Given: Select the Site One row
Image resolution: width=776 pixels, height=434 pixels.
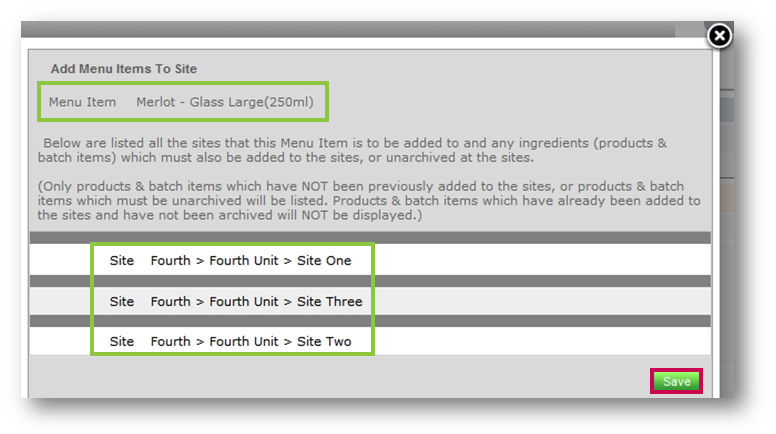Looking at the screenshot, I should pyautogui.click(x=370, y=261).
